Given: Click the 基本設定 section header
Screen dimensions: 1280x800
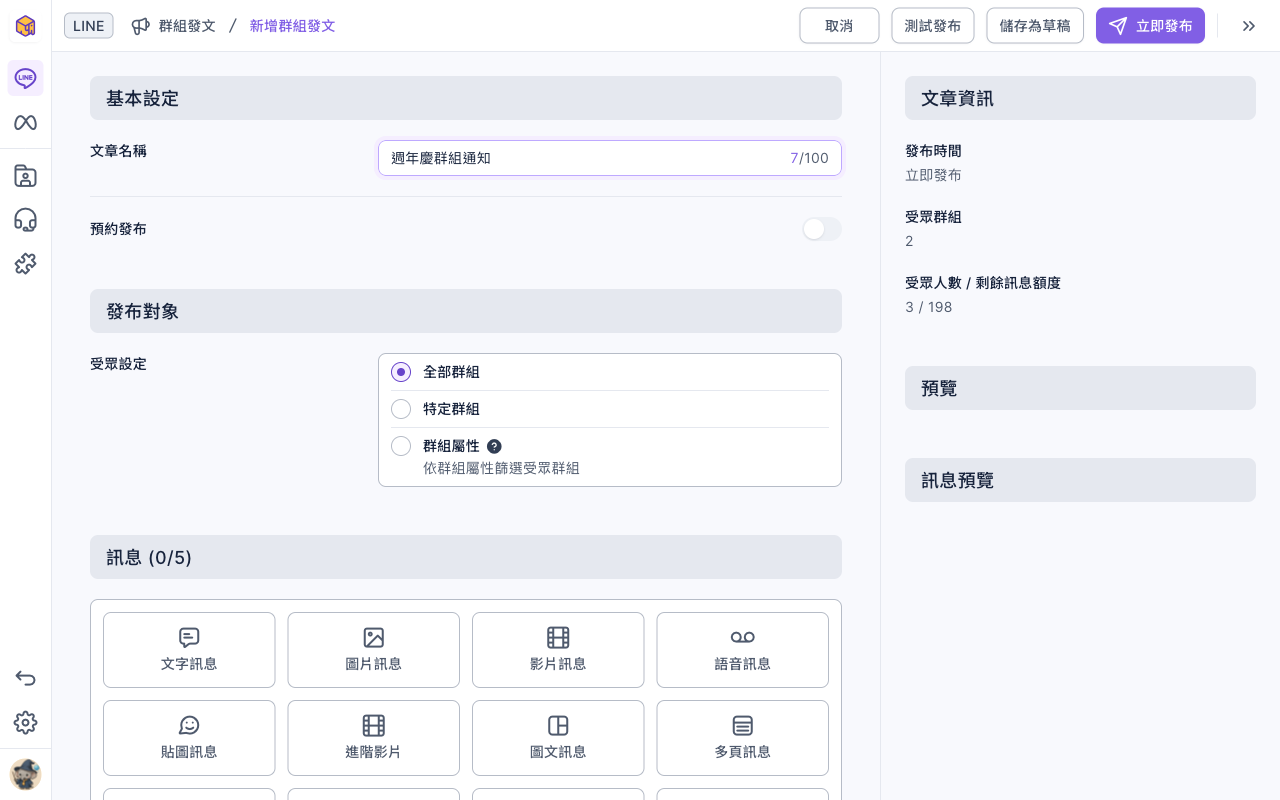Looking at the screenshot, I should coord(466,98).
